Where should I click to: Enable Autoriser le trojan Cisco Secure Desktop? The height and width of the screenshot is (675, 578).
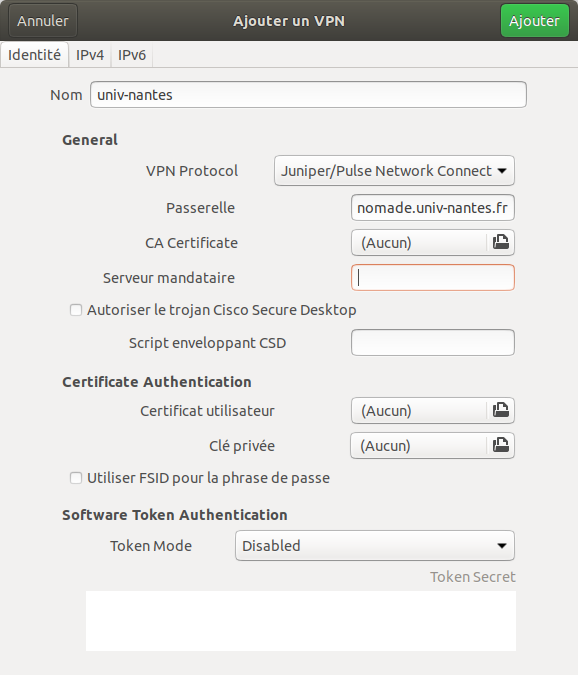[x=76, y=310]
